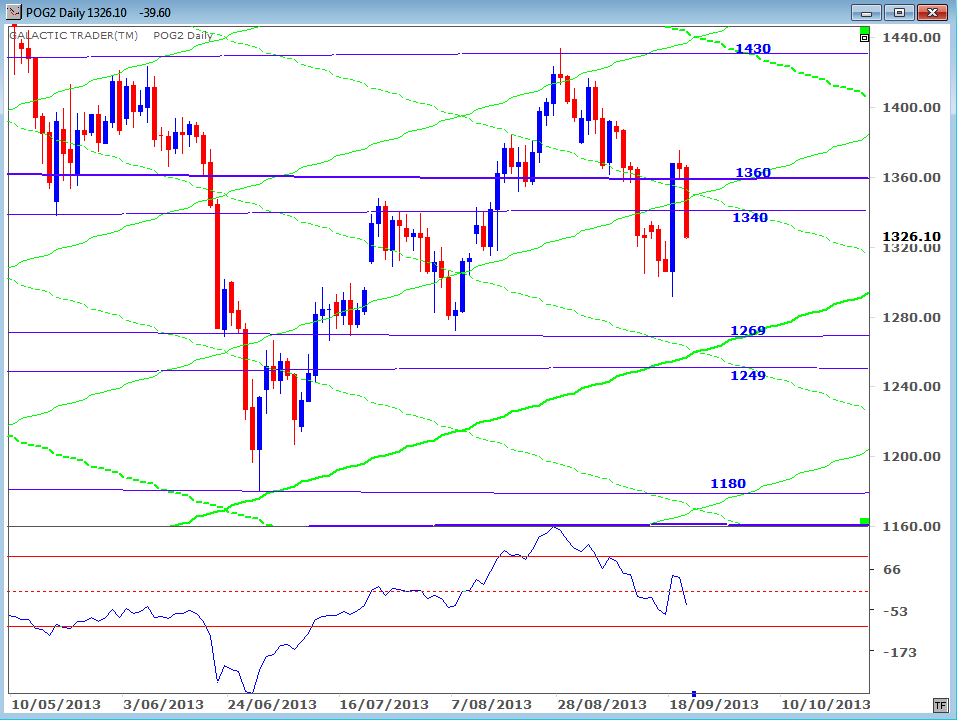Select the 1360 price level label

[x=753, y=173]
